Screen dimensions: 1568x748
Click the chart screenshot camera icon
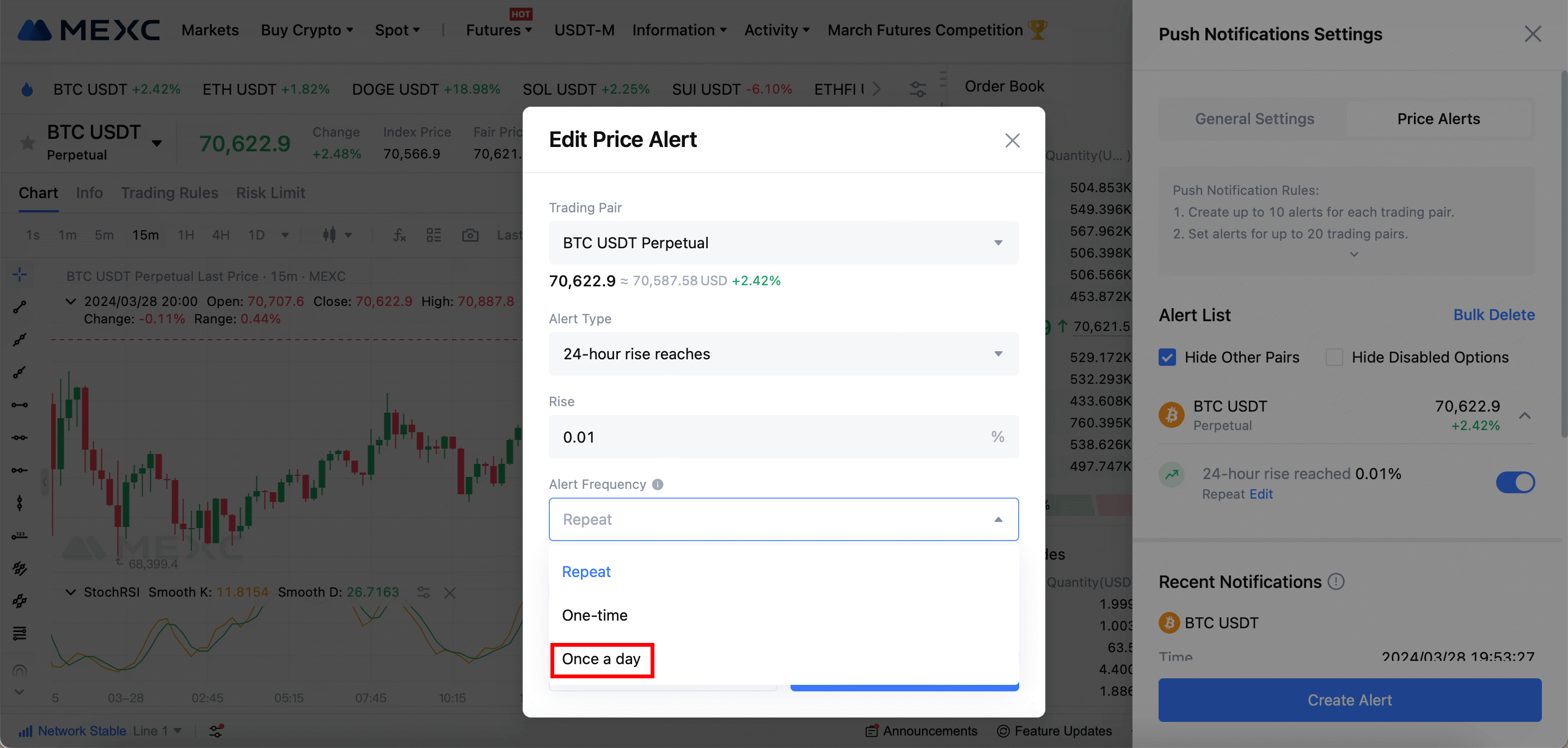[x=470, y=236]
